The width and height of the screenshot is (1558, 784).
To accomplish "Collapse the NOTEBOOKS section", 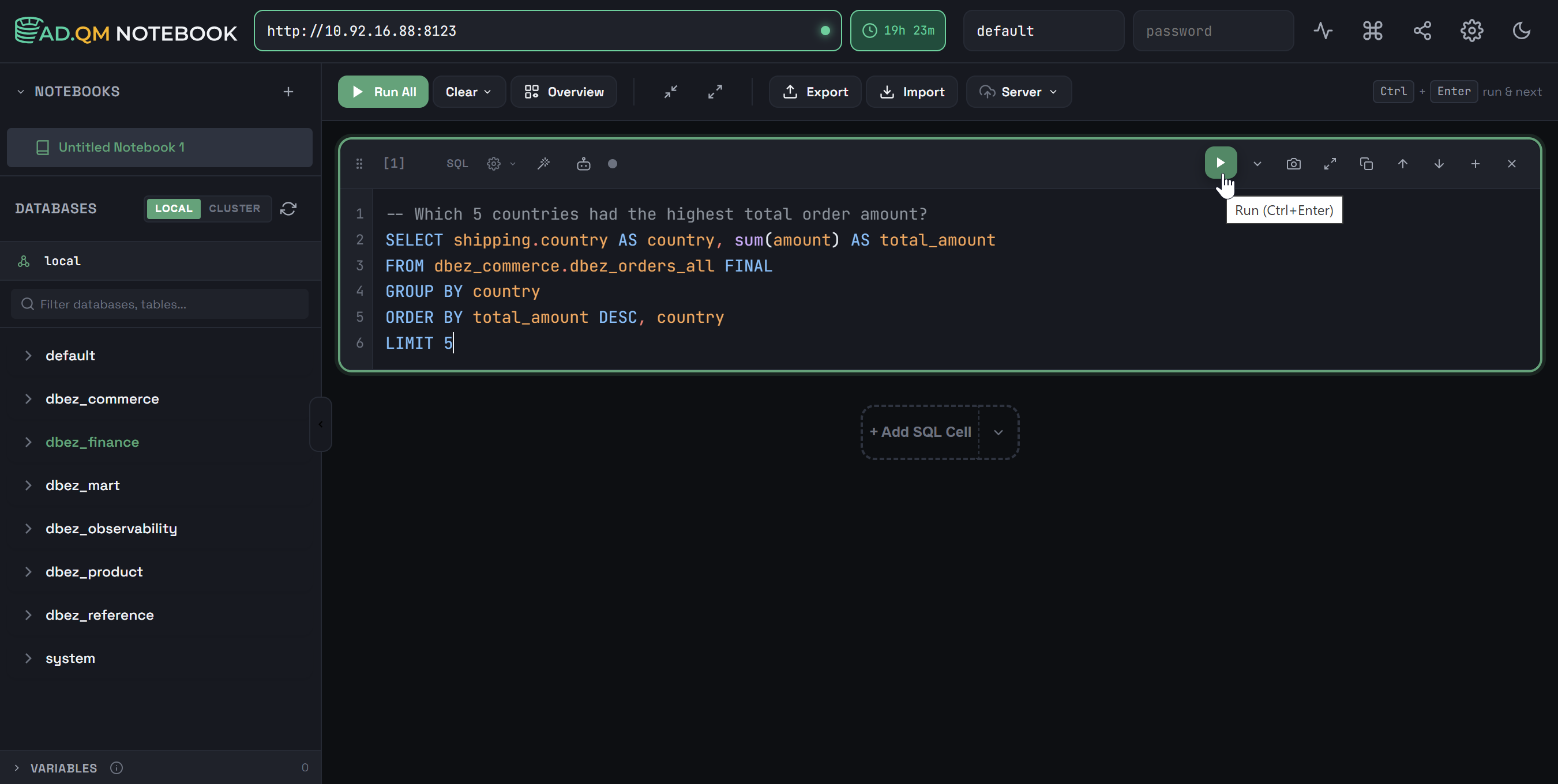I will coord(21,92).
